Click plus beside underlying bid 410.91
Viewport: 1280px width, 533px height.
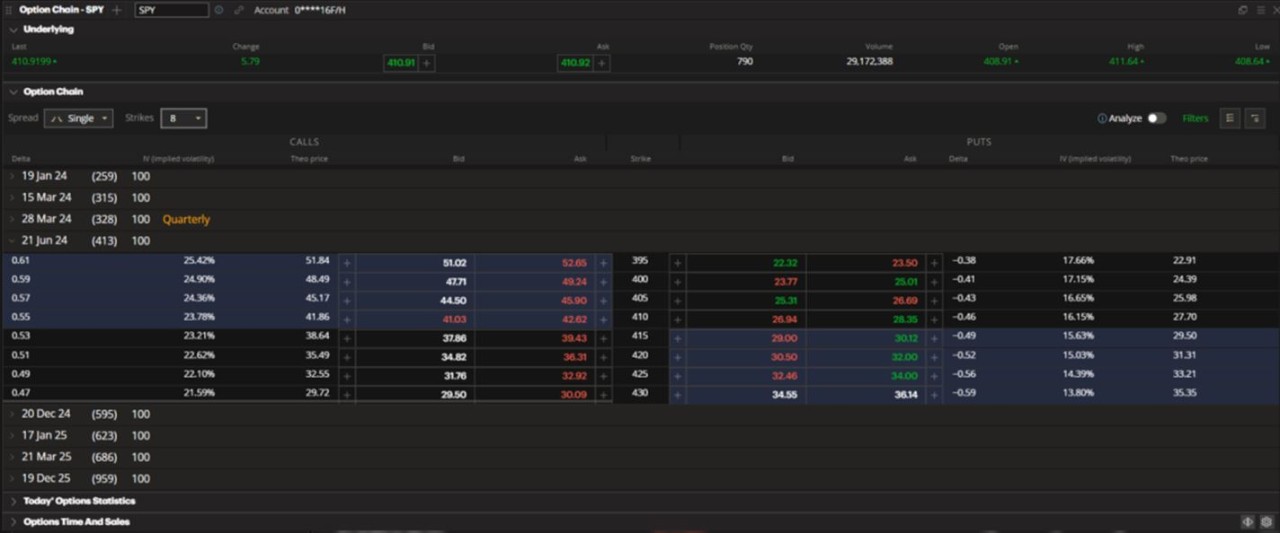[426, 62]
